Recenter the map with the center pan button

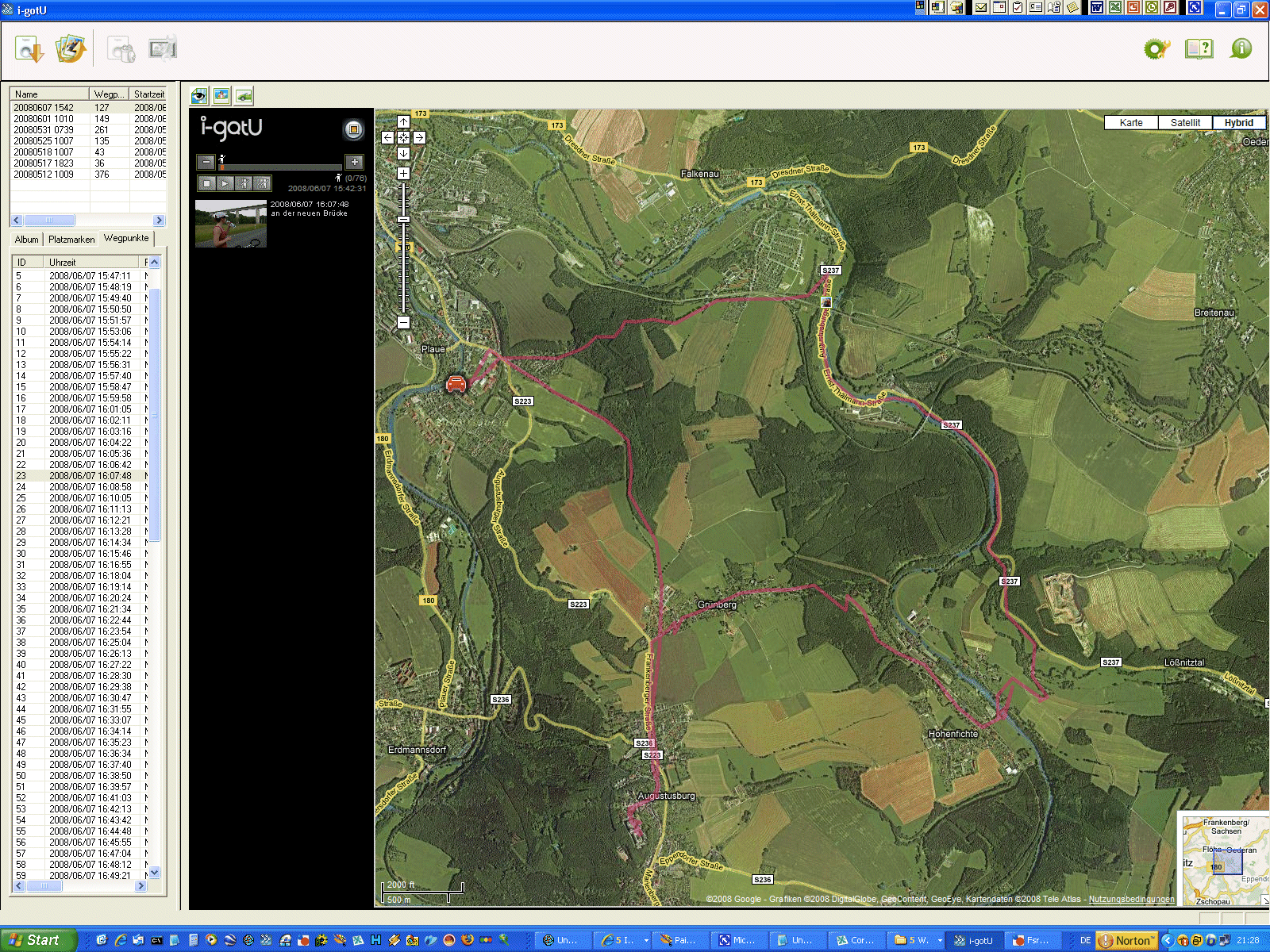(x=403, y=137)
